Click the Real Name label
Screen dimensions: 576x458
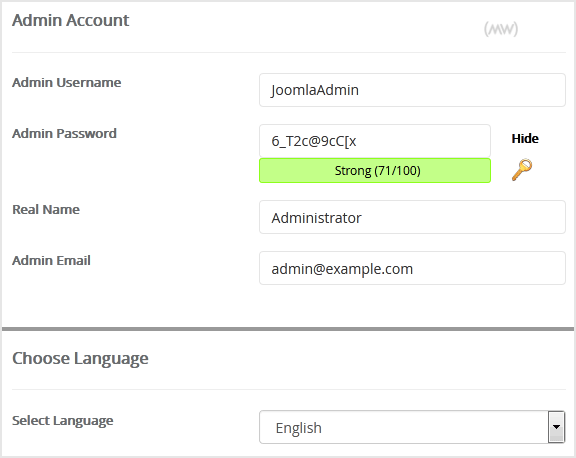(x=46, y=209)
